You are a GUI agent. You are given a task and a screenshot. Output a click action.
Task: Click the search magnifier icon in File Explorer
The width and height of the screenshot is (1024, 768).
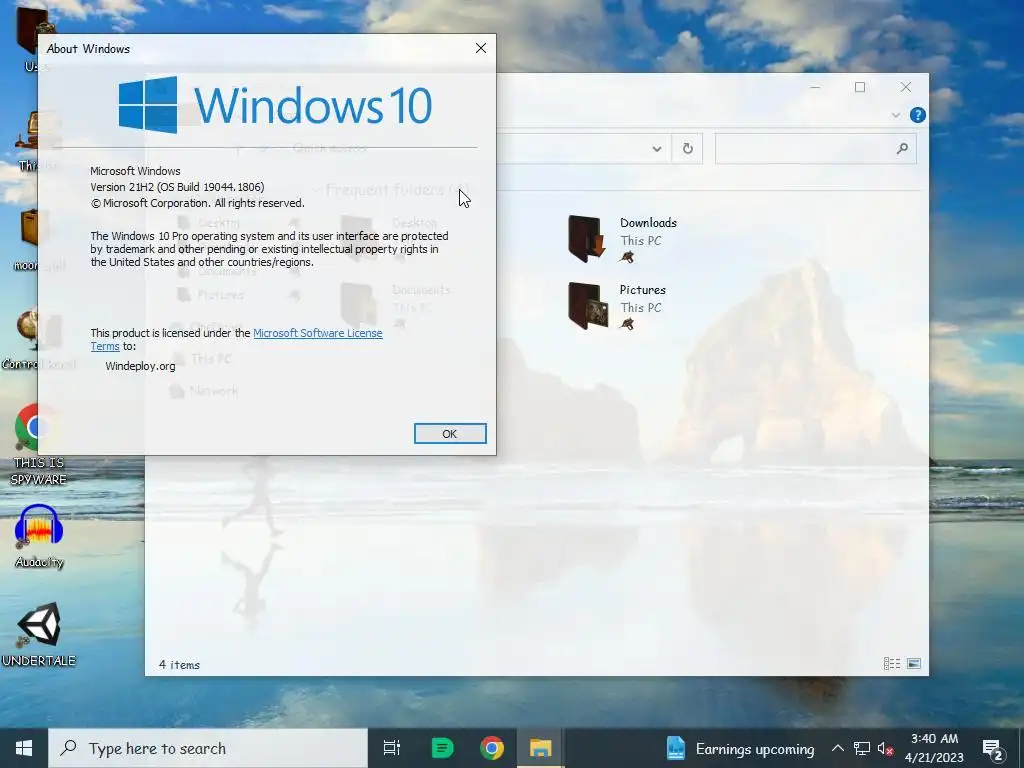click(902, 149)
